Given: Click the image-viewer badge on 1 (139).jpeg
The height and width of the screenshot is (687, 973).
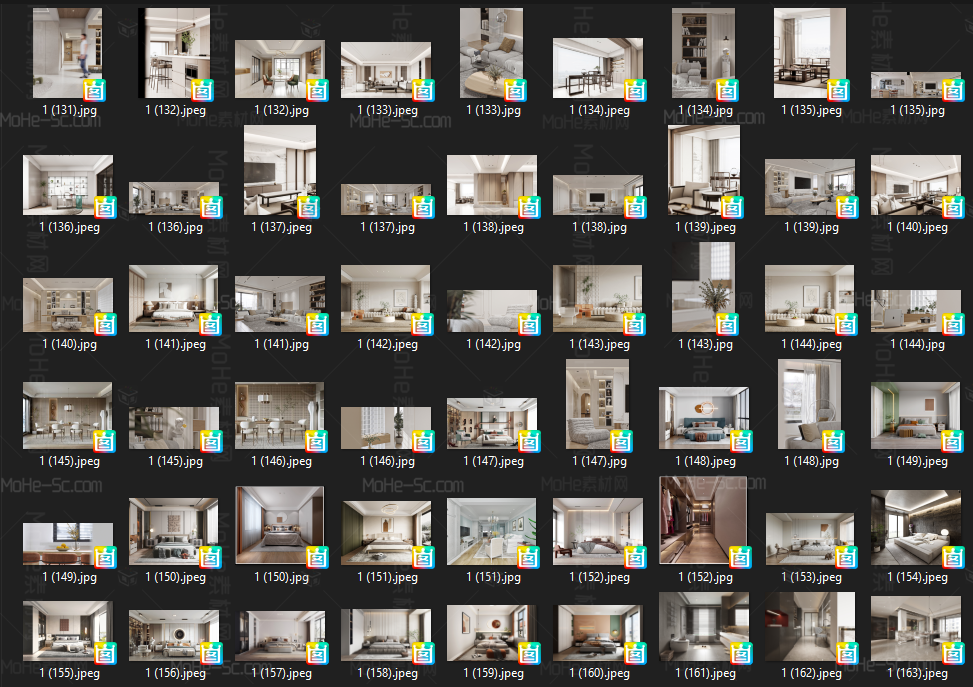Looking at the screenshot, I should [x=732, y=208].
